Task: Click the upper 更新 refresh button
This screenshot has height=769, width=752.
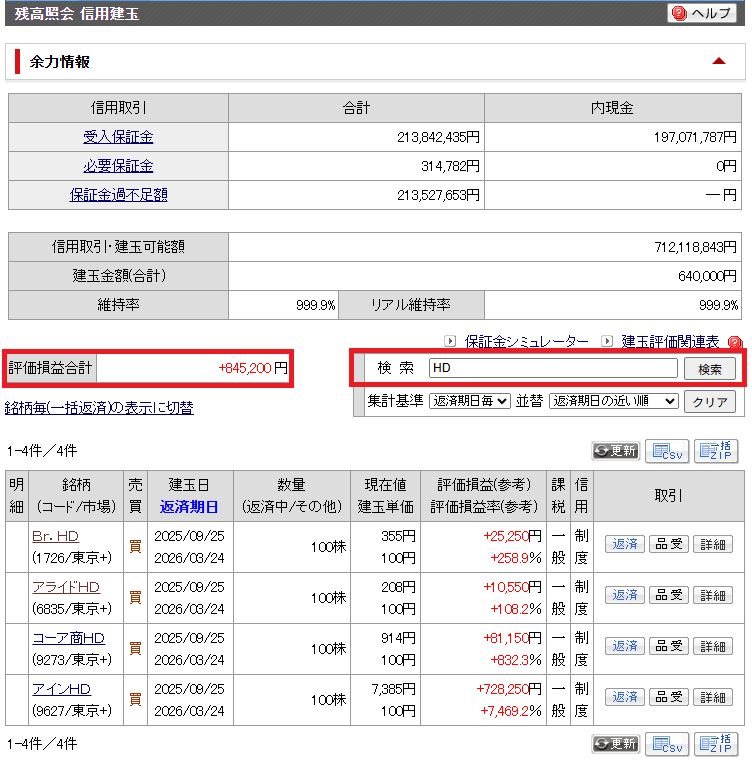Action: (615, 451)
